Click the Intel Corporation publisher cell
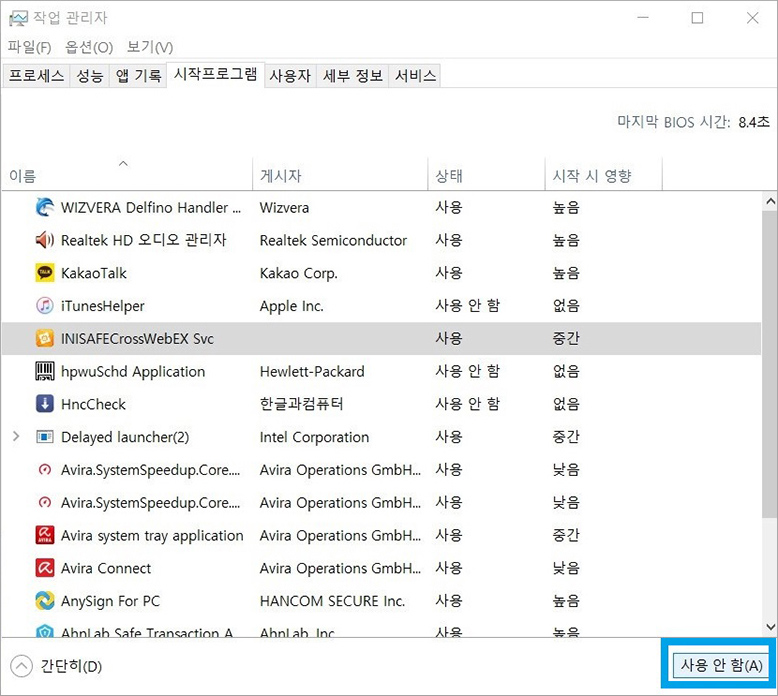This screenshot has width=778, height=696. pyautogui.click(x=315, y=437)
